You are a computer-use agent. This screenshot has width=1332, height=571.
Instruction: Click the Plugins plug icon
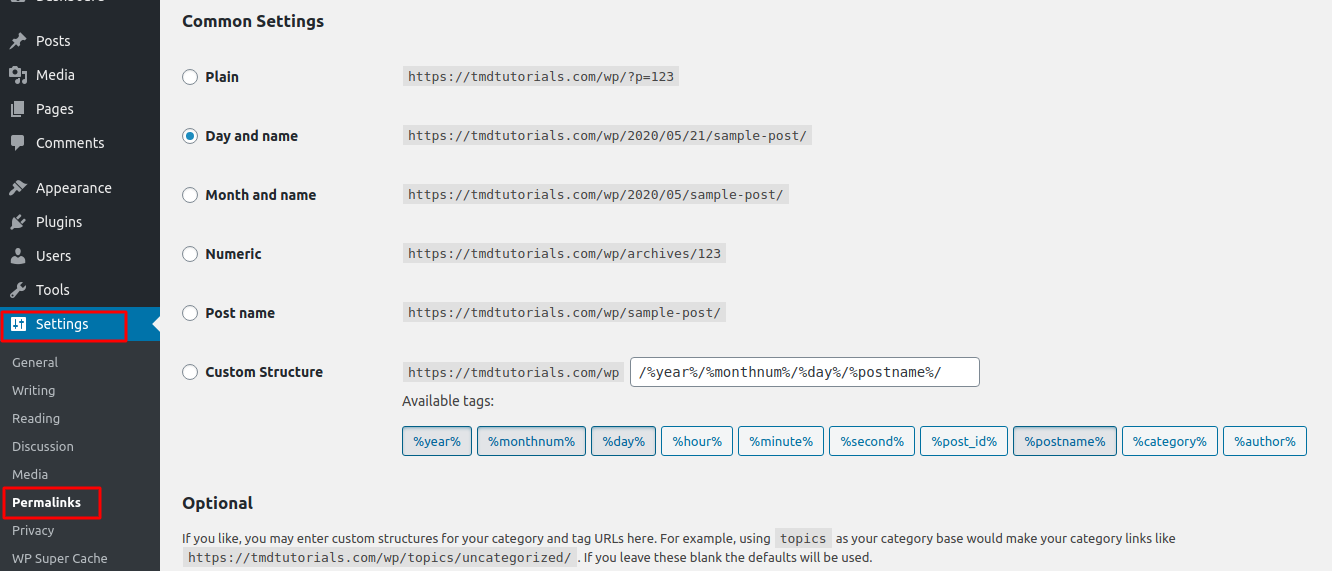(x=18, y=222)
